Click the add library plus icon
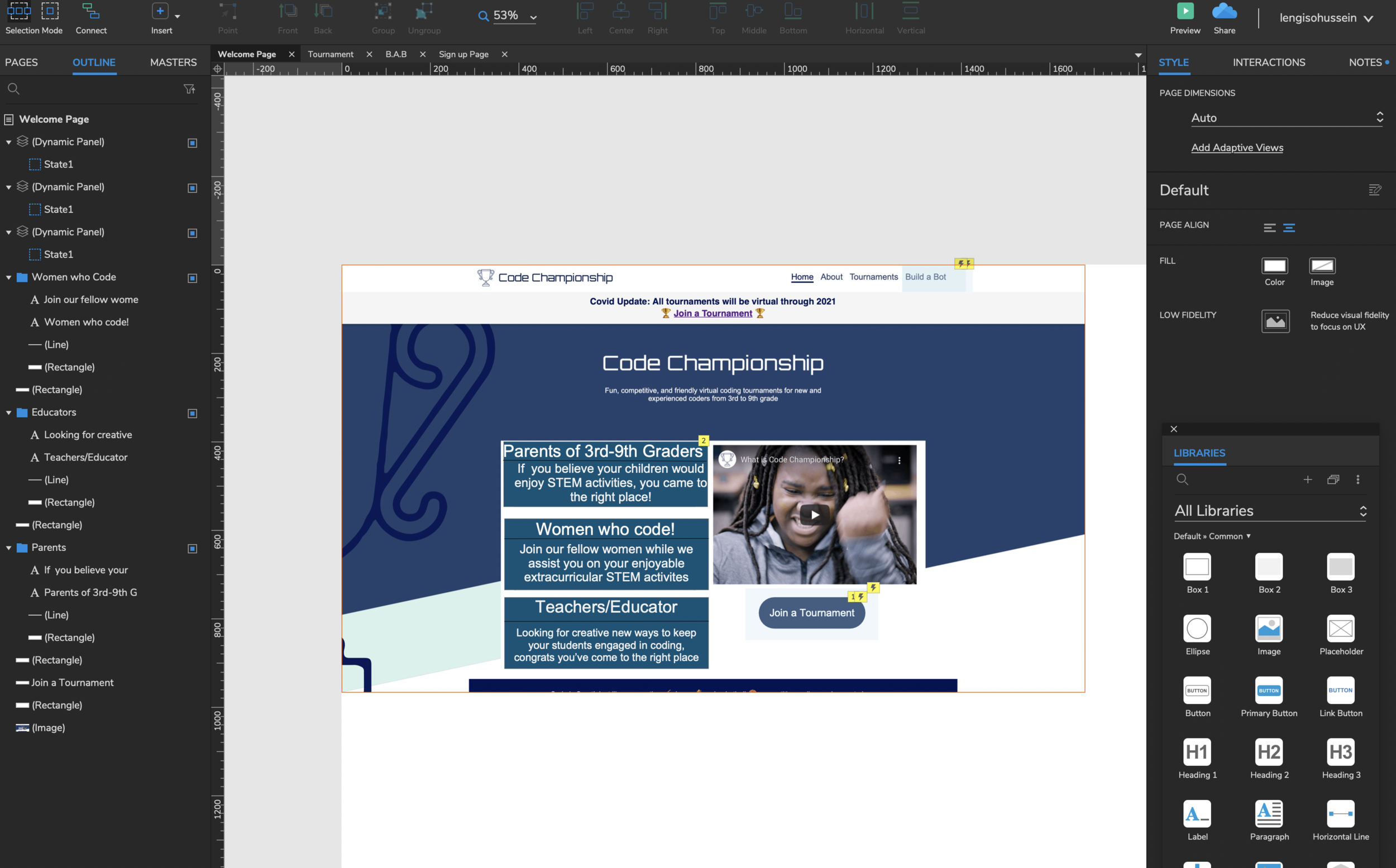This screenshot has width=1396, height=868. [x=1308, y=479]
